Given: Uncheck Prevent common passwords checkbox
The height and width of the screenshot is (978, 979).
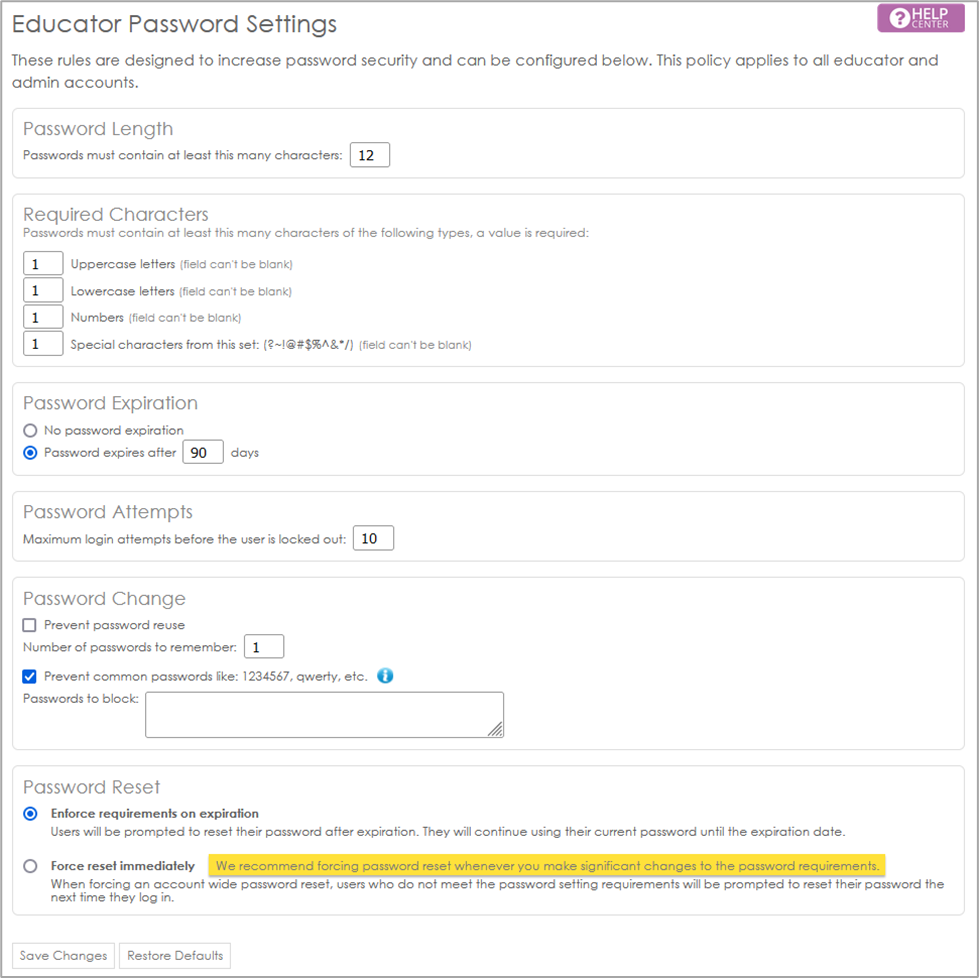Looking at the screenshot, I should (30, 676).
